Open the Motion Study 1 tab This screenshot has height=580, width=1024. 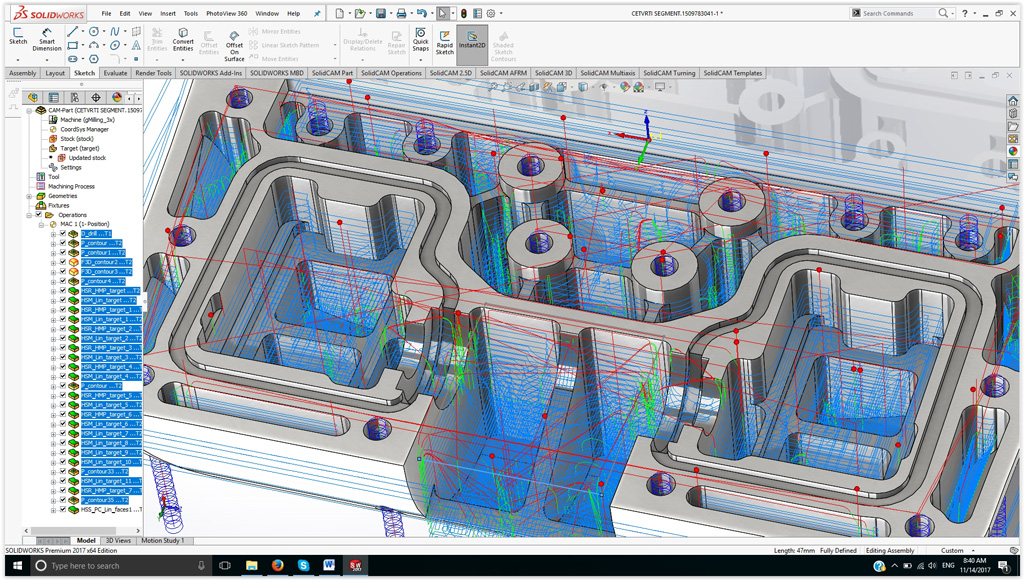(163, 540)
